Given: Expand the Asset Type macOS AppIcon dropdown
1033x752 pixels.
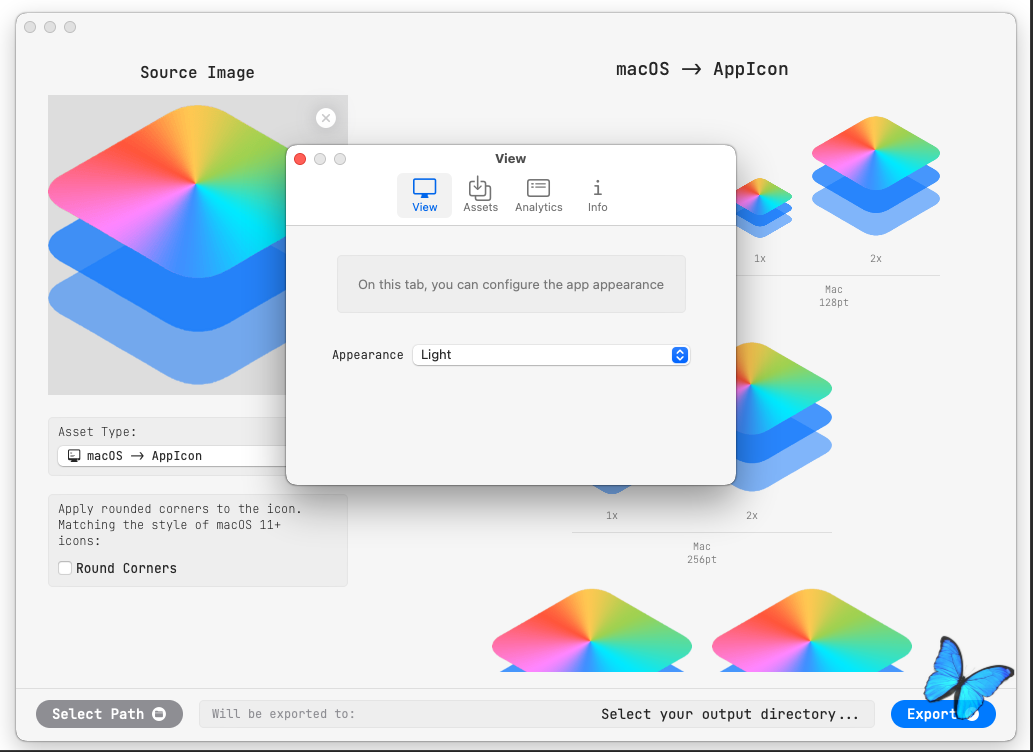Looking at the screenshot, I should (172, 456).
